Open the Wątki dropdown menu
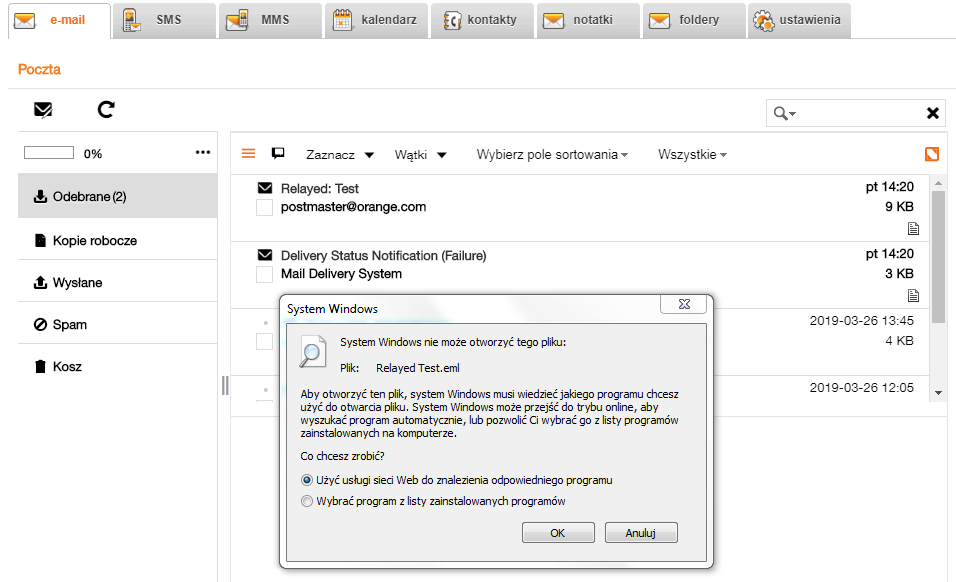This screenshot has width=956, height=582. tap(420, 155)
